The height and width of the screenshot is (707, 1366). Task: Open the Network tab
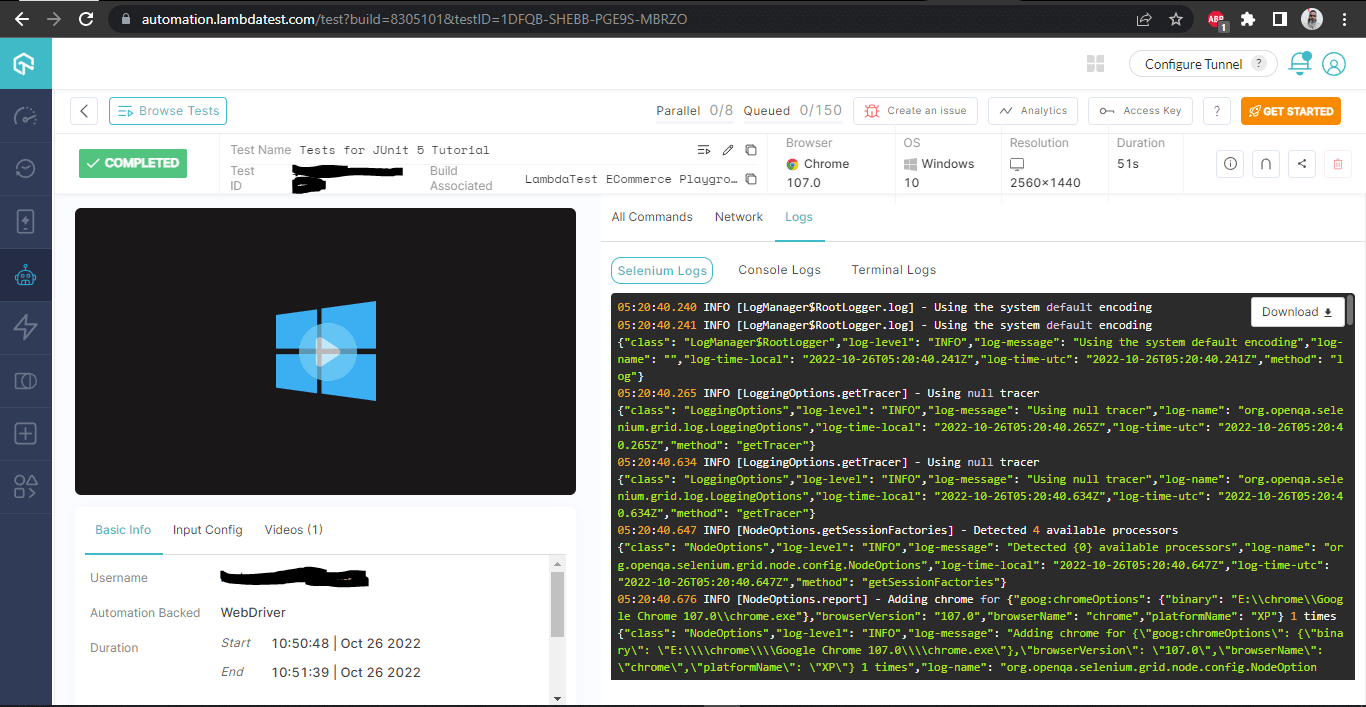(738, 216)
